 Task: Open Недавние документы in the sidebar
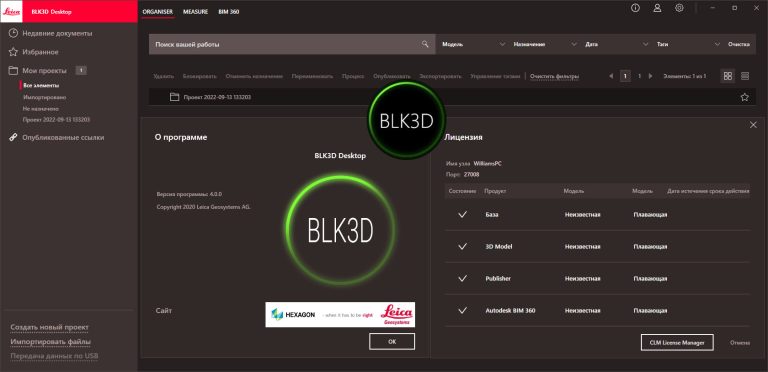tap(57, 33)
